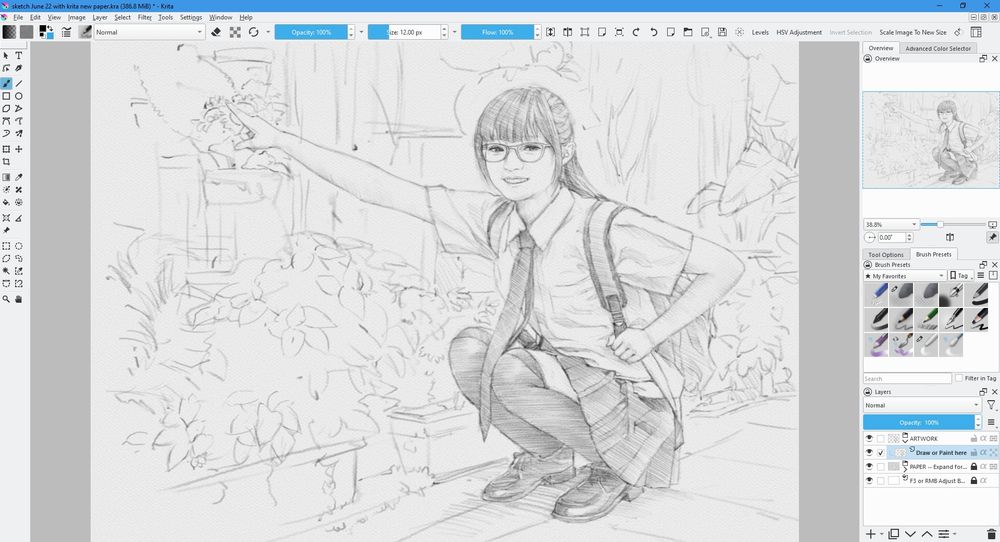Activate the Zoom magnifier tool
The width and height of the screenshot is (1000, 542).
point(6,298)
